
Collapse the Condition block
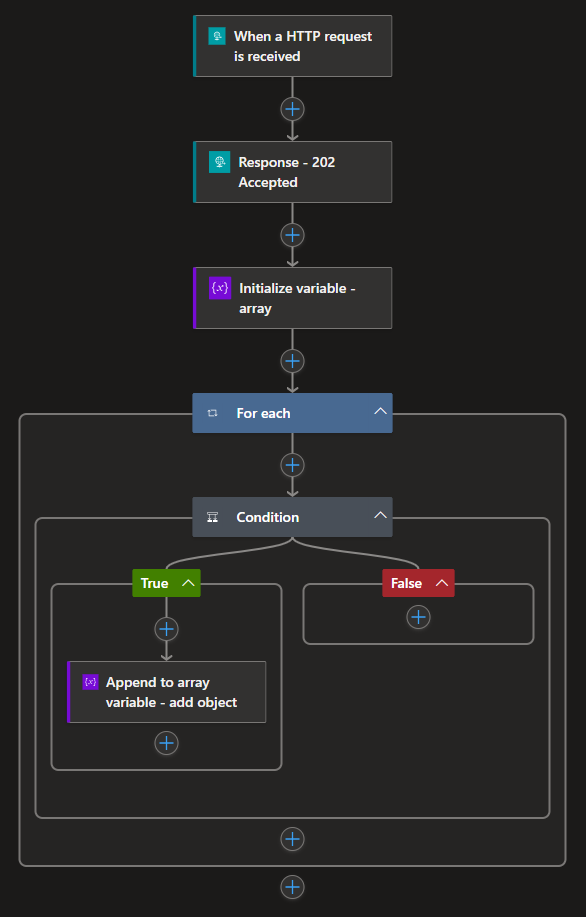coord(380,515)
